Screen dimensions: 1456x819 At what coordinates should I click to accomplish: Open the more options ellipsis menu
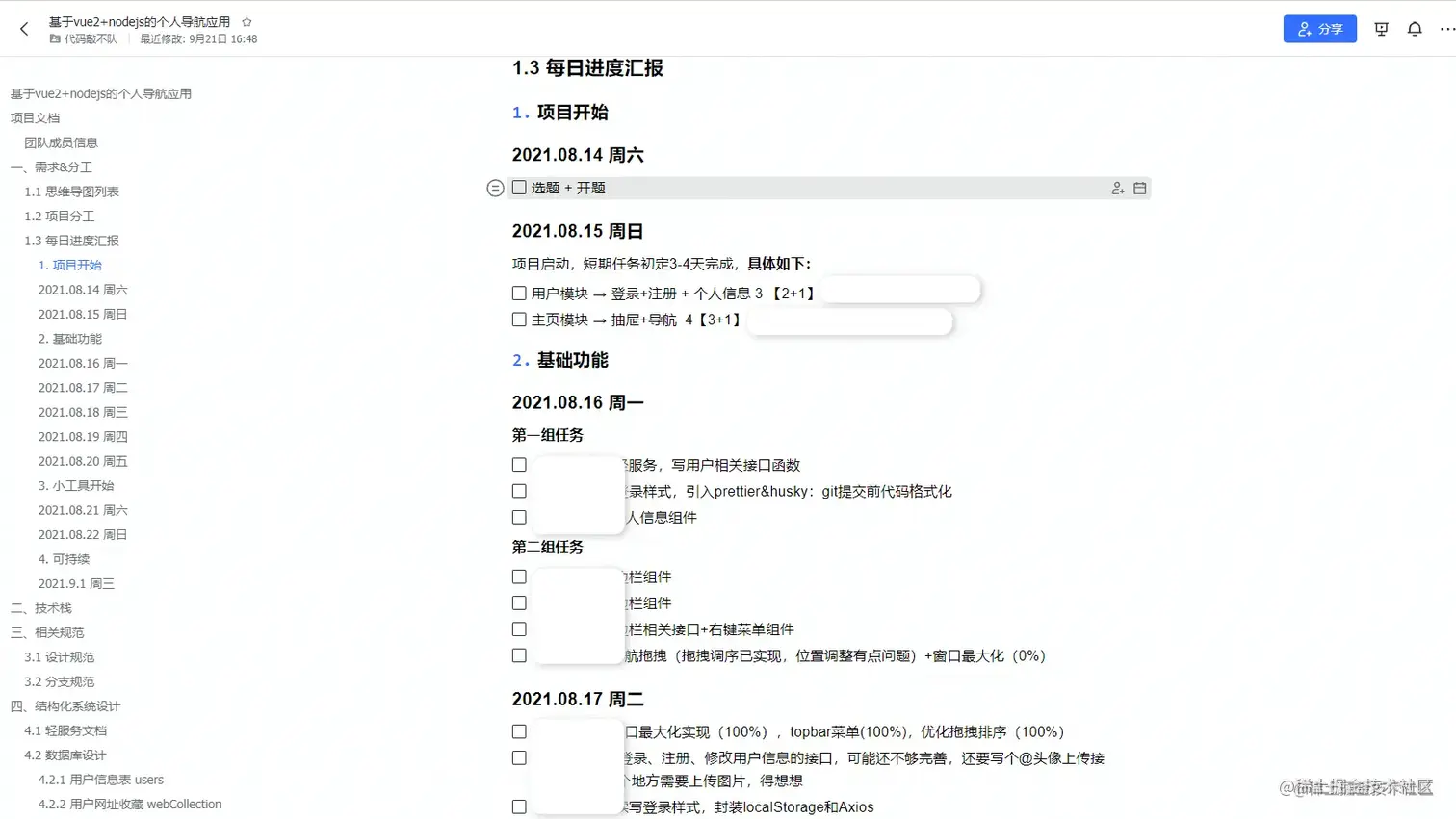tap(1446, 29)
